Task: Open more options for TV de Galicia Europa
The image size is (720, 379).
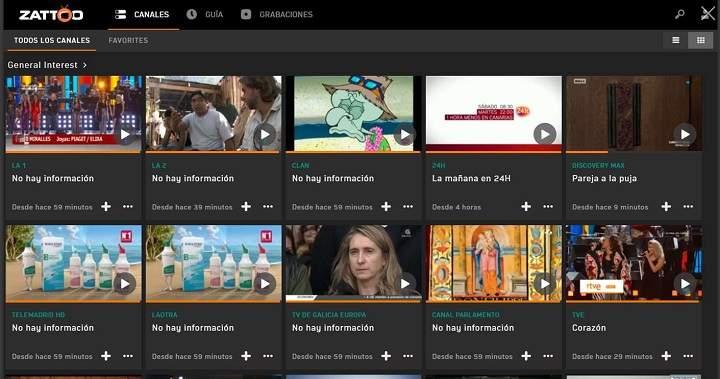Action: (x=408, y=356)
